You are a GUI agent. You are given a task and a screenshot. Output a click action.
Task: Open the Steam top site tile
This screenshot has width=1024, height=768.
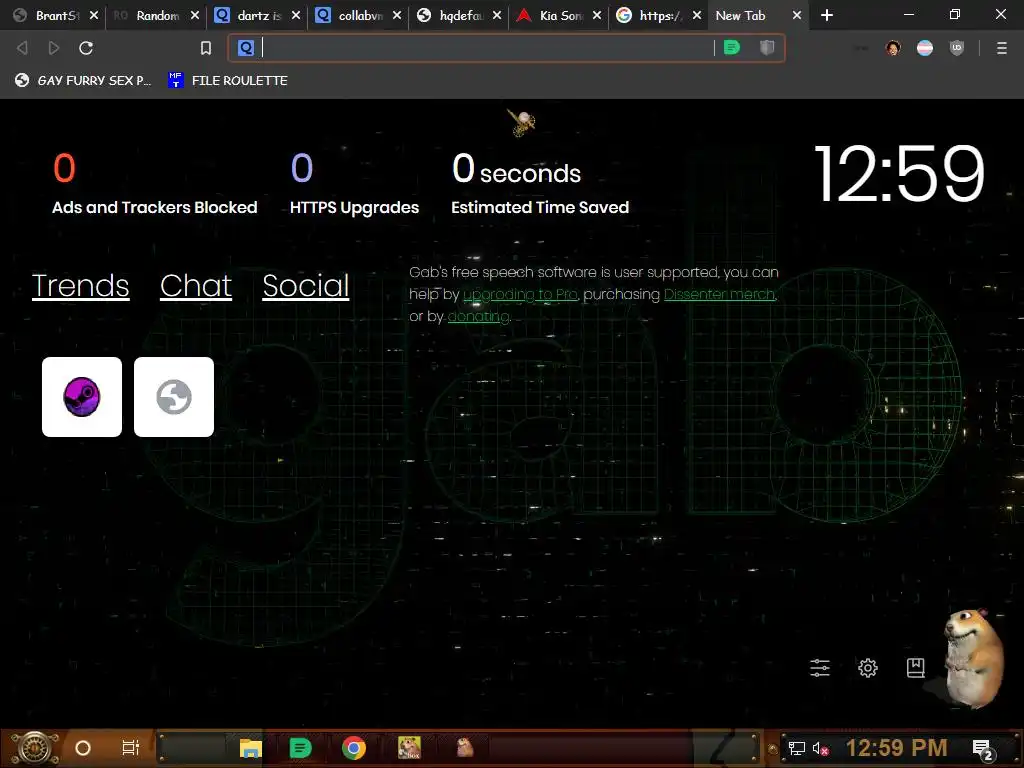point(82,396)
